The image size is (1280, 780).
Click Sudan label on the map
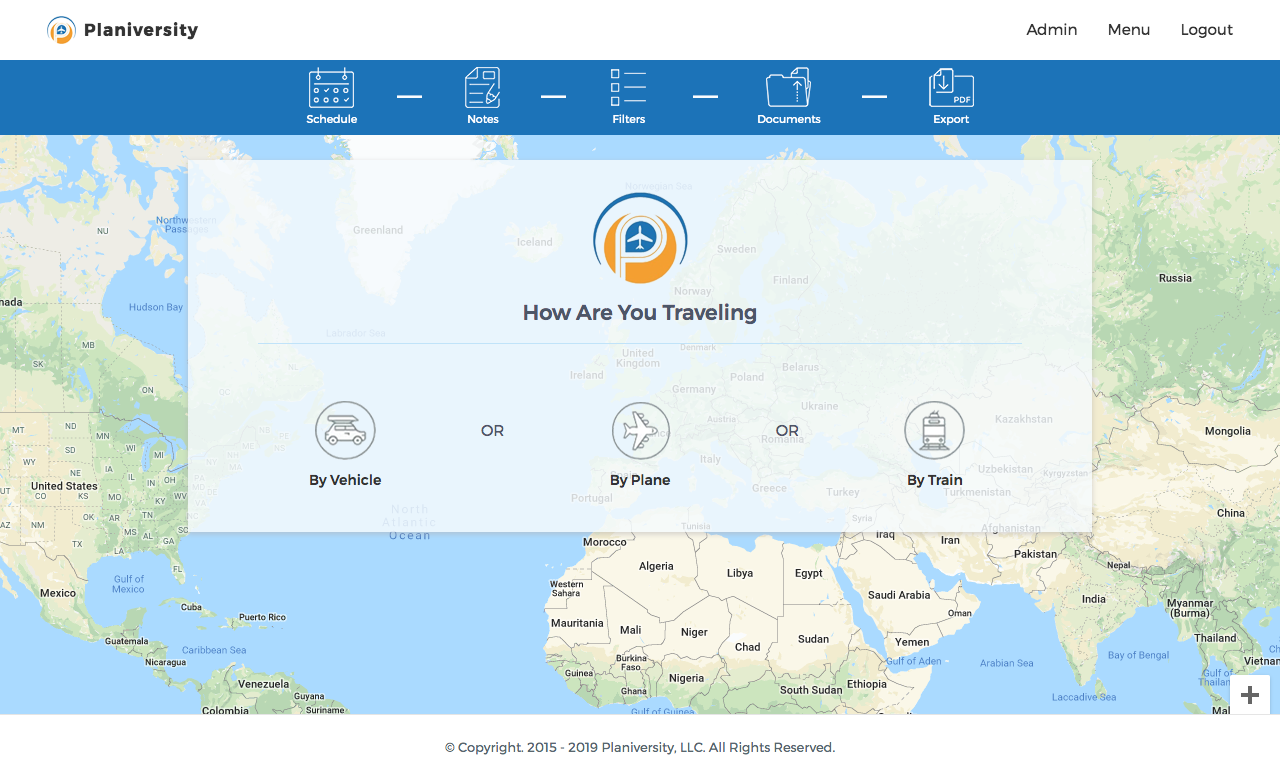point(813,639)
